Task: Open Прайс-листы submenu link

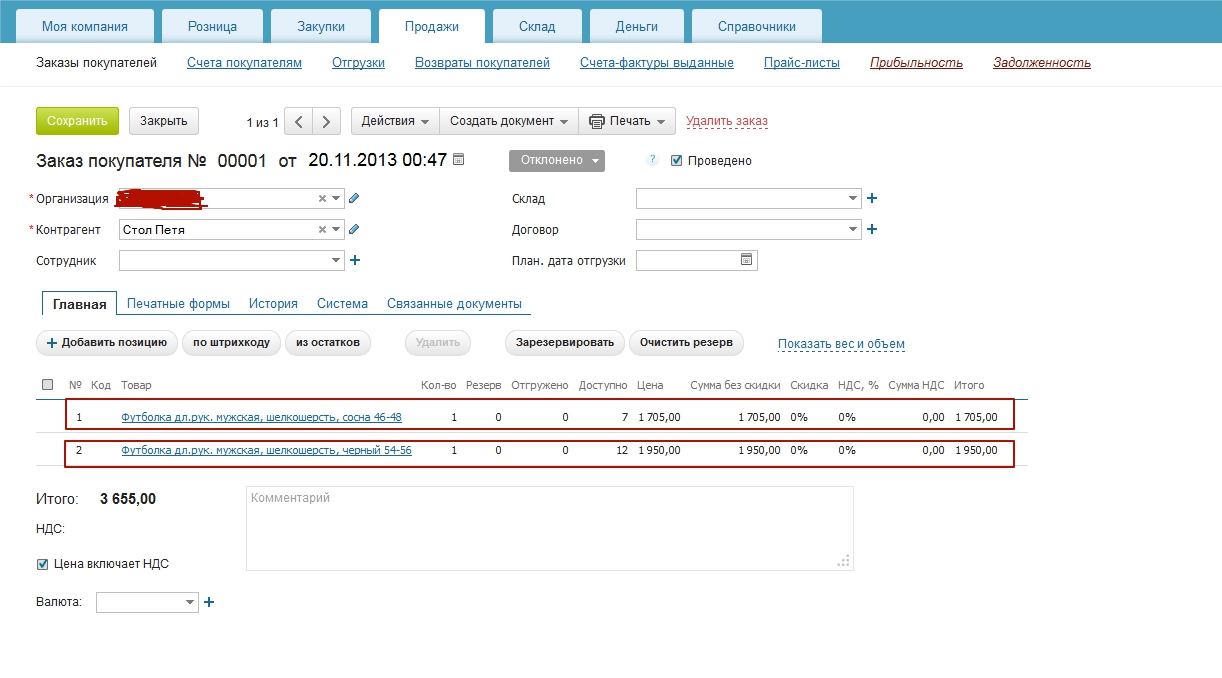Action: click(x=802, y=63)
